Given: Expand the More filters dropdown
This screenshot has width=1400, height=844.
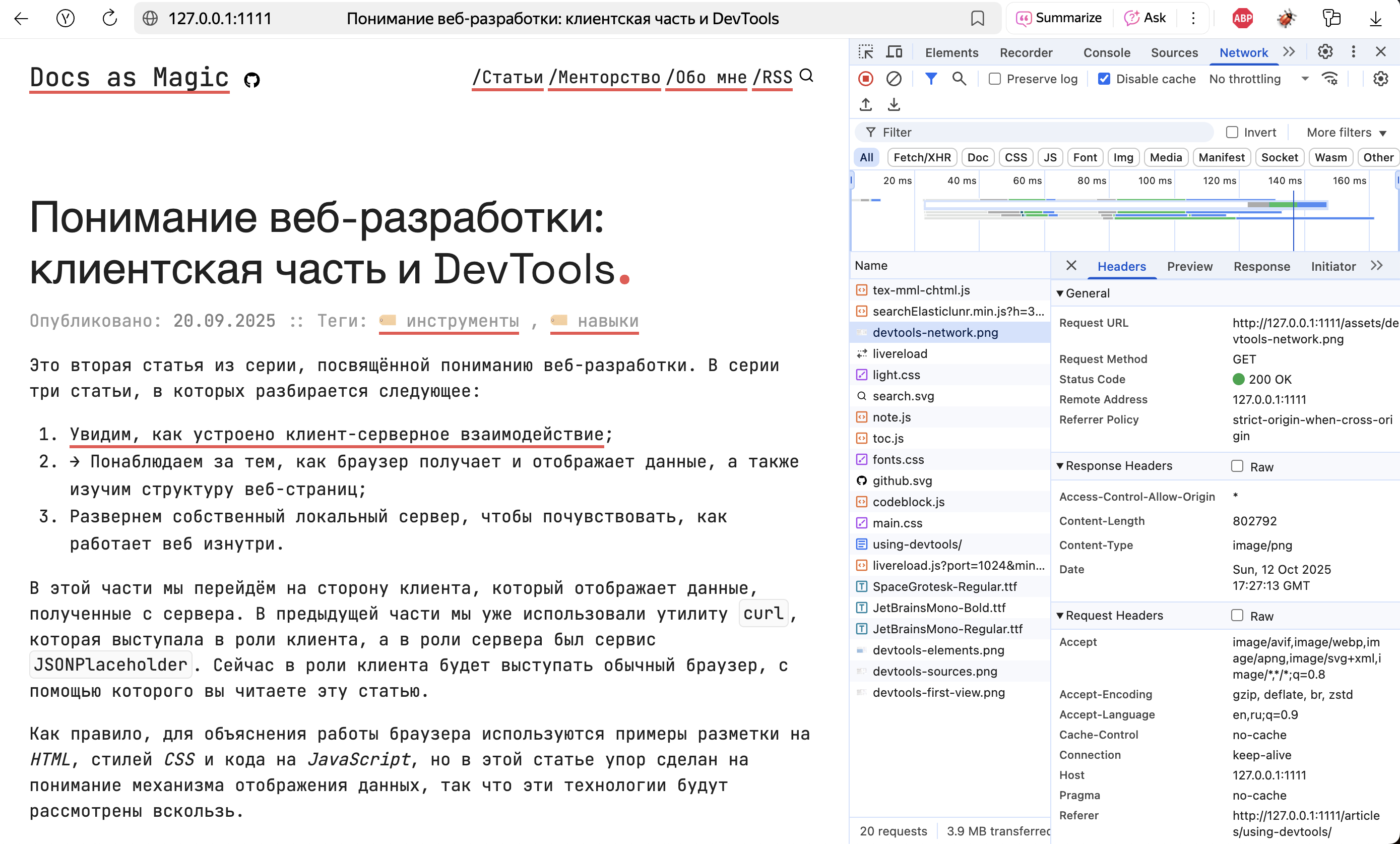Looking at the screenshot, I should [1346, 133].
